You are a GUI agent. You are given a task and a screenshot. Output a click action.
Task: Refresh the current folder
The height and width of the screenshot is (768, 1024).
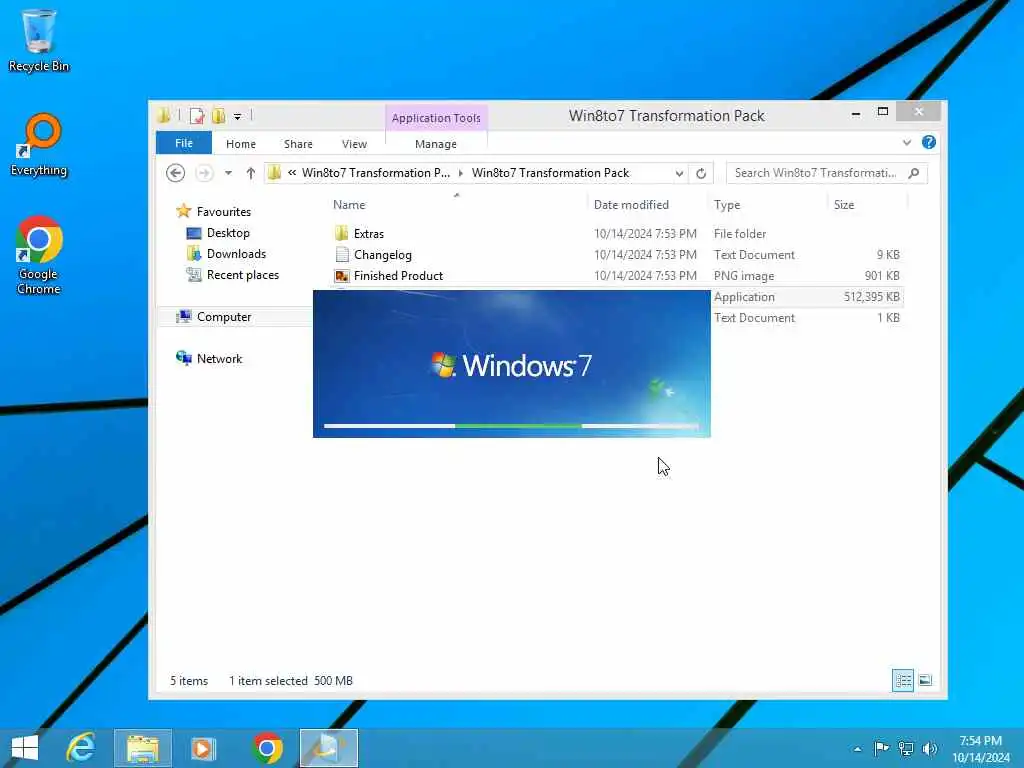tap(701, 174)
